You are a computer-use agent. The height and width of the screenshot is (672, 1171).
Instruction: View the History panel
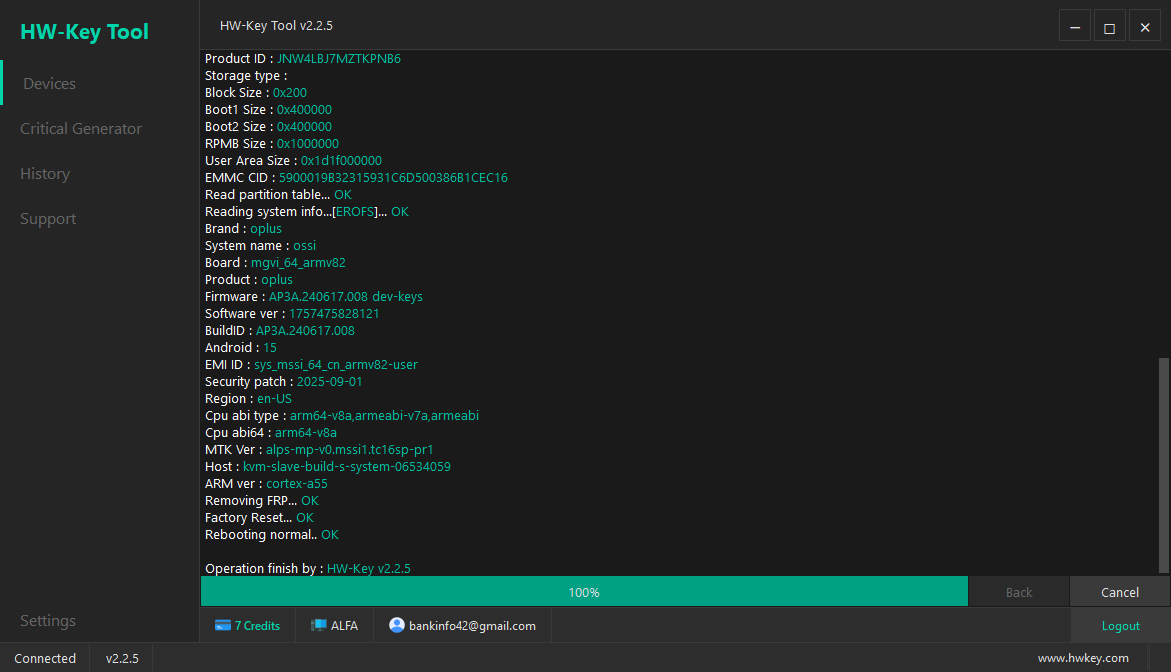coord(45,173)
